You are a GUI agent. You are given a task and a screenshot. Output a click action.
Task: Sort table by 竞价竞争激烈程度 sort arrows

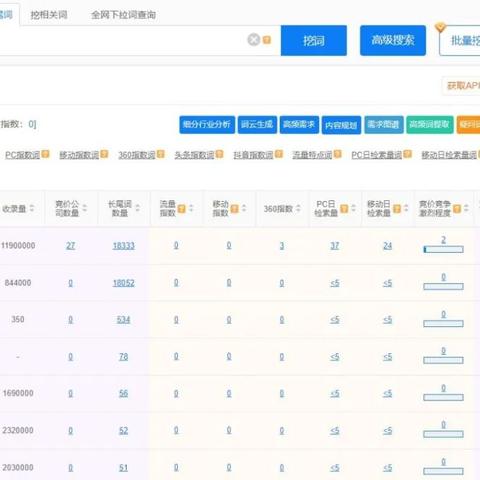coord(466,208)
